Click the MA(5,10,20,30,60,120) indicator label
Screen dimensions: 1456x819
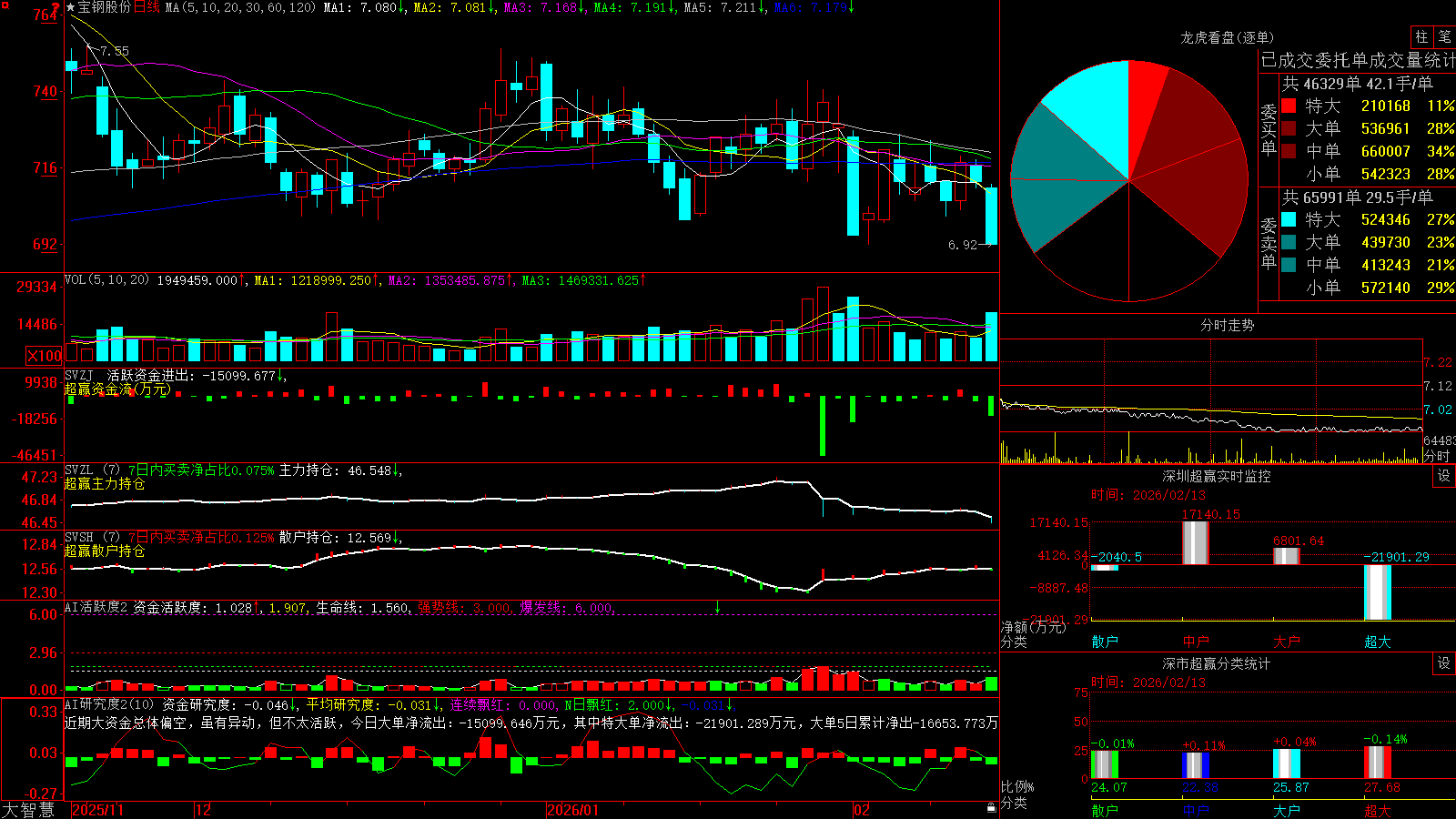click(x=241, y=7)
